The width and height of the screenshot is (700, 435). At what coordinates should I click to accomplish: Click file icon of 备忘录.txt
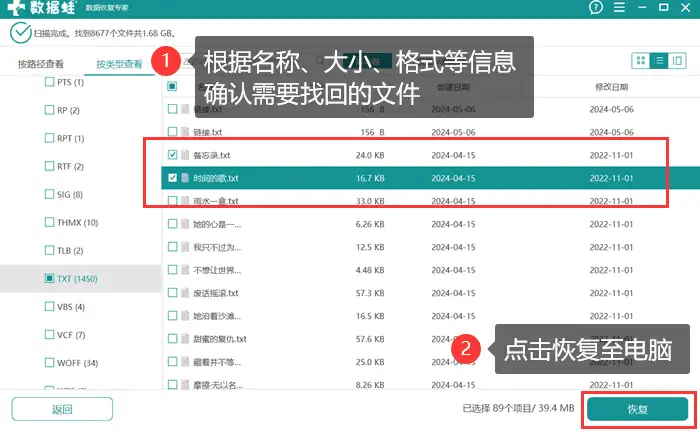pyautogui.click(x=185, y=155)
